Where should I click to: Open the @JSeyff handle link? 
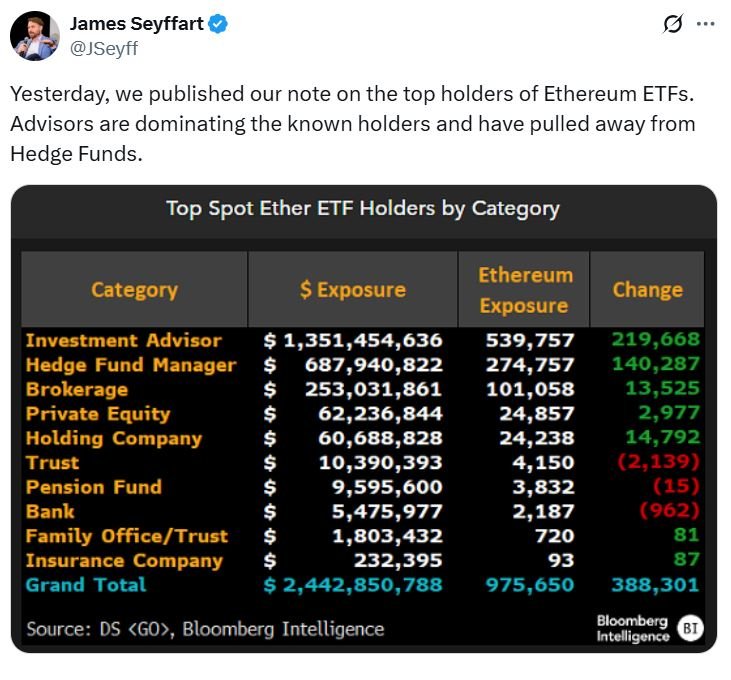tap(105, 46)
